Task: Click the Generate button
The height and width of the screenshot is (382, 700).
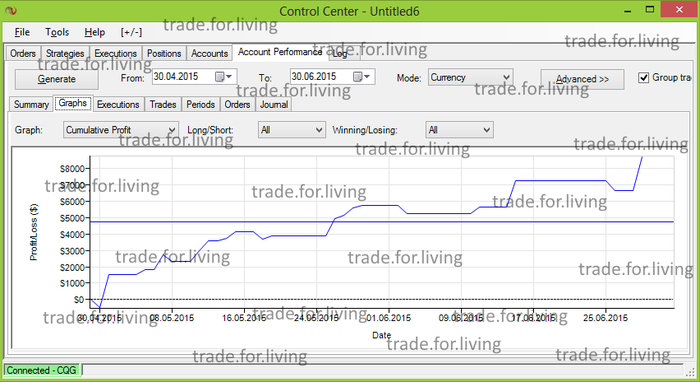Action: point(56,79)
